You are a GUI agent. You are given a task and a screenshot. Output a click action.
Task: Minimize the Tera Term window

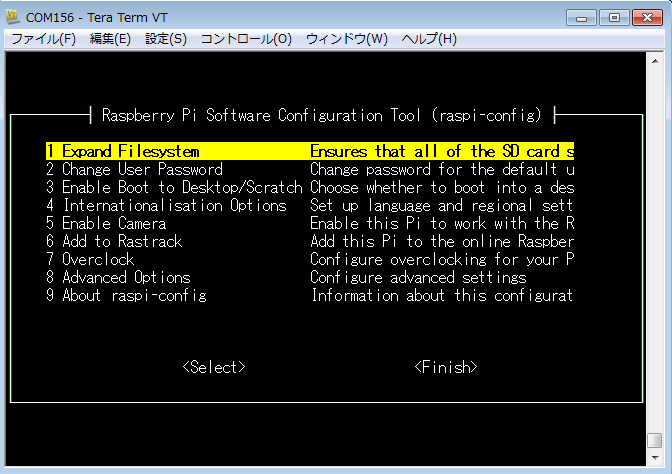coord(581,18)
